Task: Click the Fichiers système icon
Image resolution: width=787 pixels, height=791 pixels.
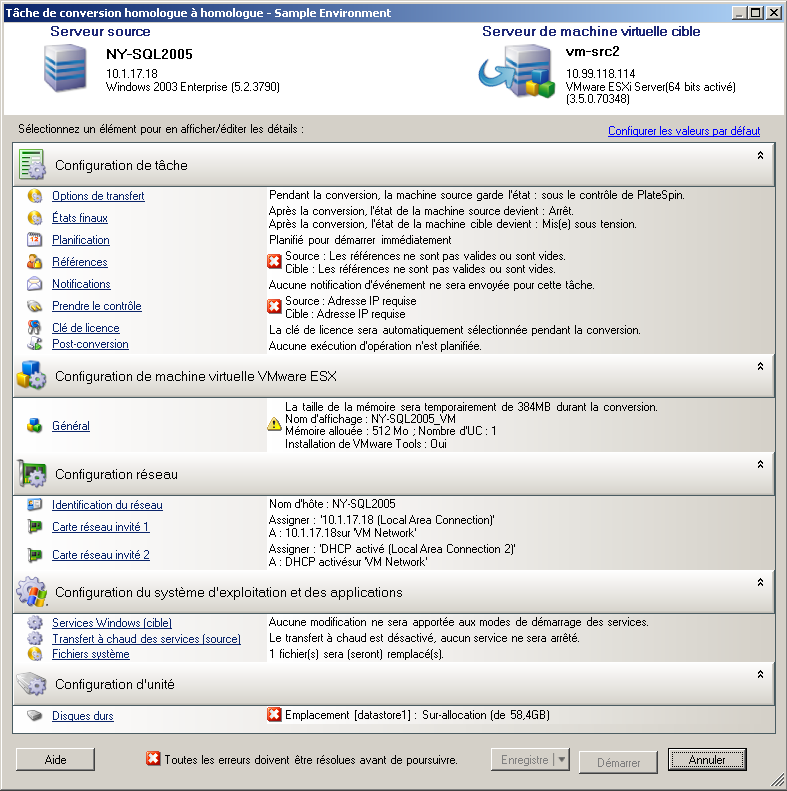Action: point(34,654)
